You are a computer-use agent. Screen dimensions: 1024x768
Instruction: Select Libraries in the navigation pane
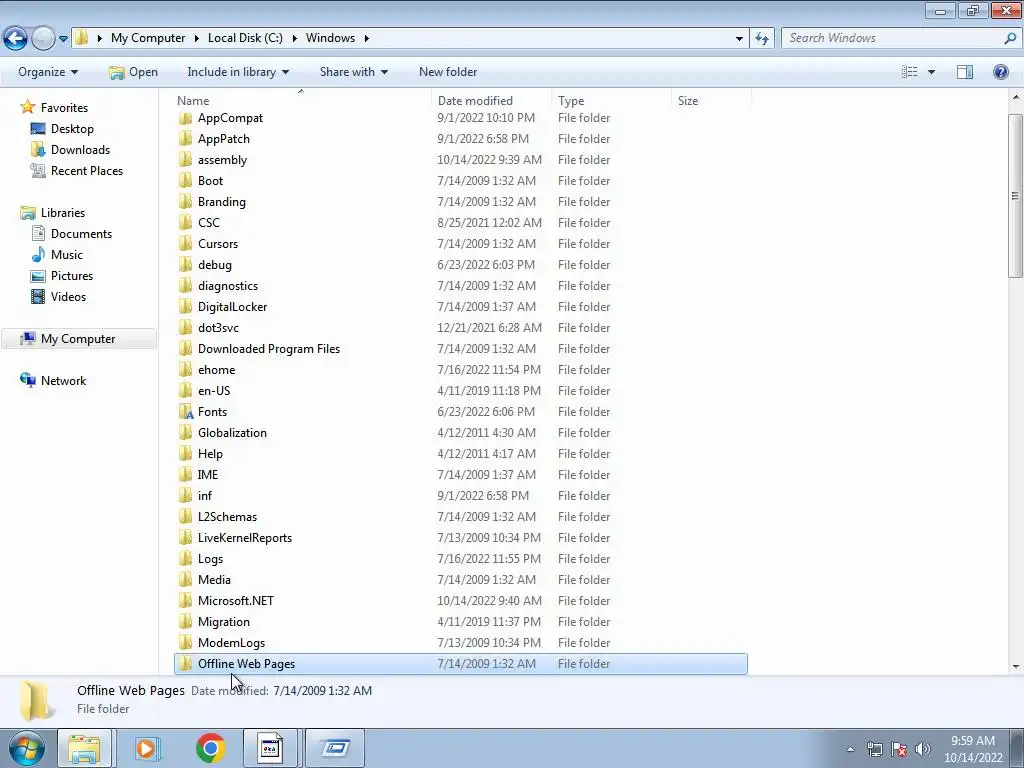63,213
